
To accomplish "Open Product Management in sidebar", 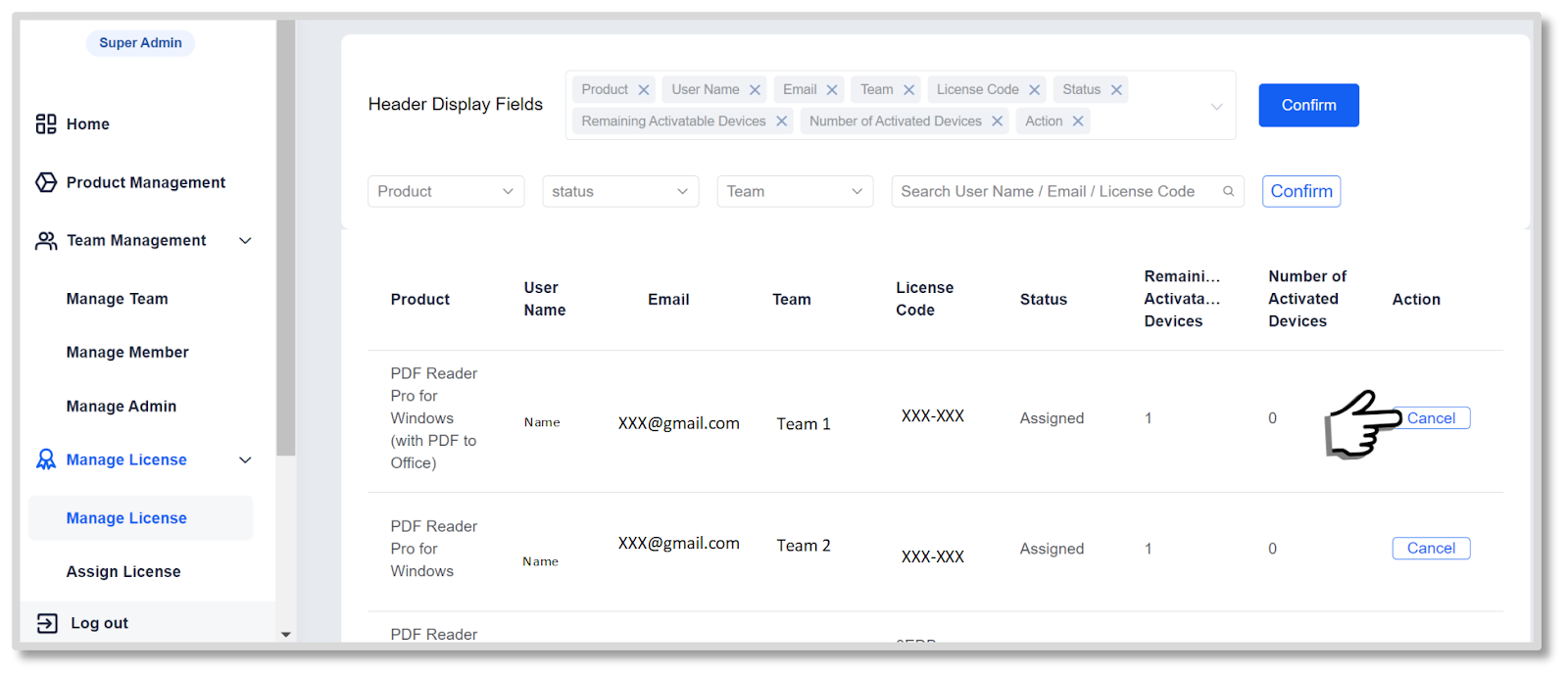I will [x=145, y=182].
